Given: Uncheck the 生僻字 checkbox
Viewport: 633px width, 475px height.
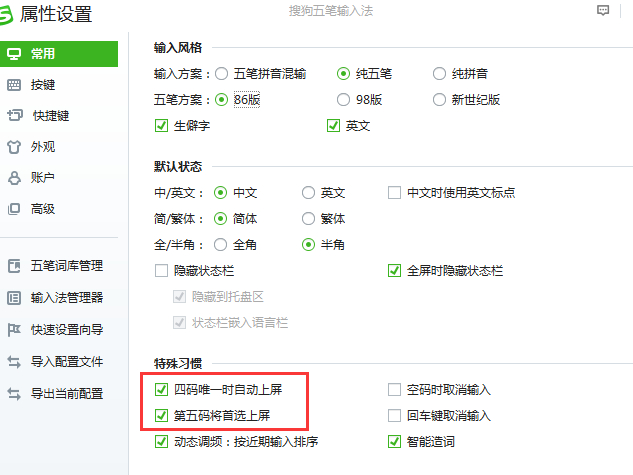Looking at the screenshot, I should [x=161, y=126].
